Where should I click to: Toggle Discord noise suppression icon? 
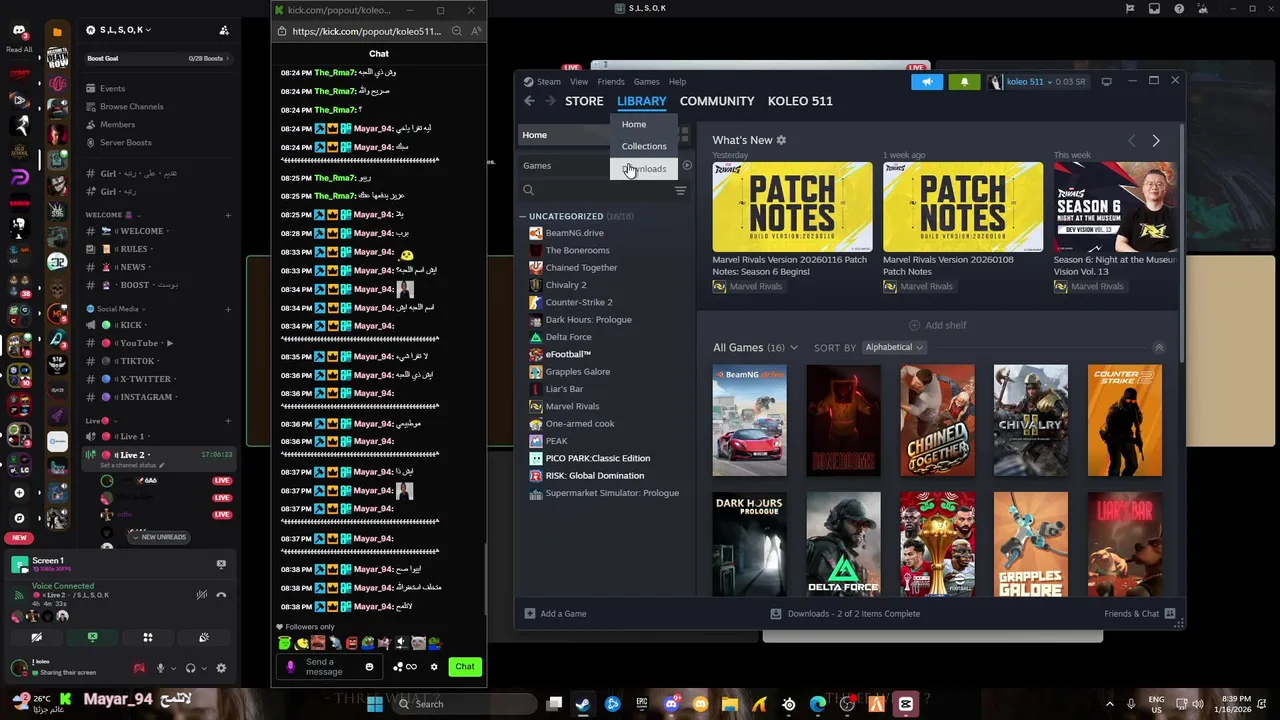click(201, 595)
